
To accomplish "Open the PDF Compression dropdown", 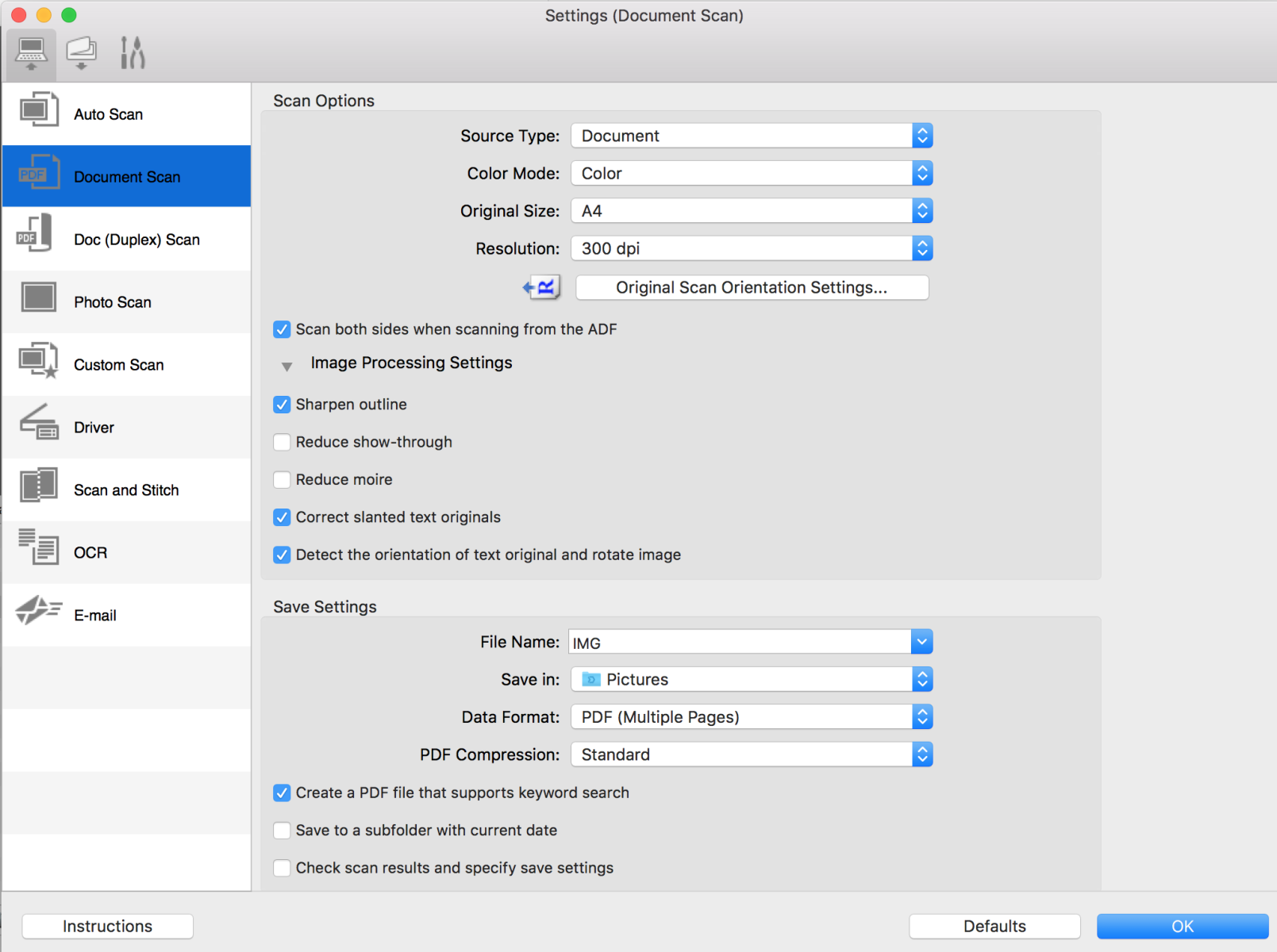I will tap(752, 754).
